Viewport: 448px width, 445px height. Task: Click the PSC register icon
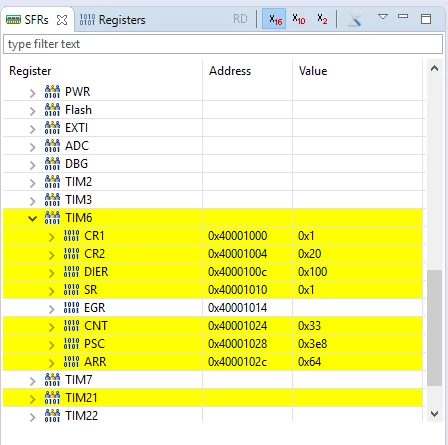click(71, 343)
